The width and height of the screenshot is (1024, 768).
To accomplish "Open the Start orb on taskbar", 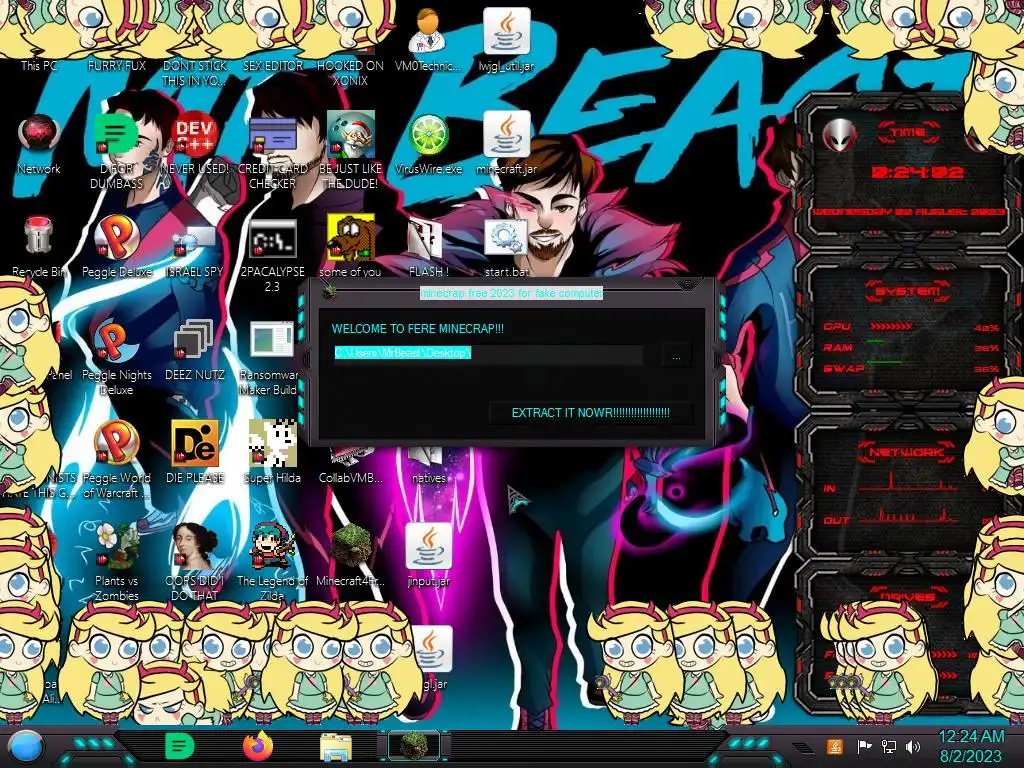I will [27, 747].
